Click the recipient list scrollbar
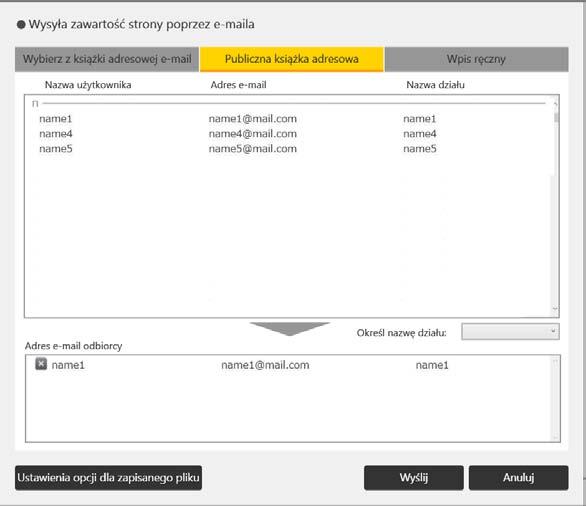Image resolution: width=586 pixels, height=506 pixels. 555,398
